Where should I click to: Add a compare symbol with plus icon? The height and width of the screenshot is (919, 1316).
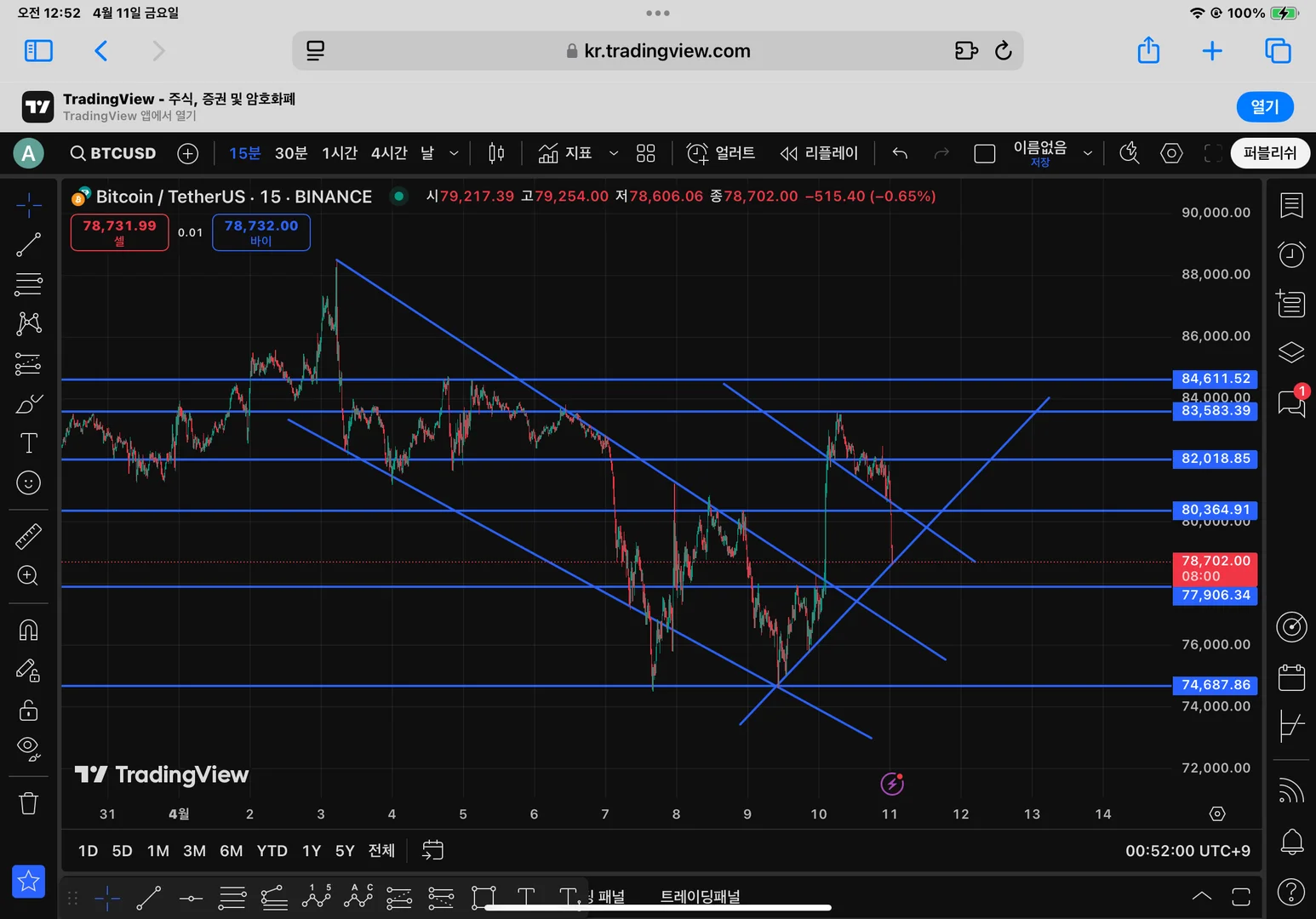[x=188, y=153]
